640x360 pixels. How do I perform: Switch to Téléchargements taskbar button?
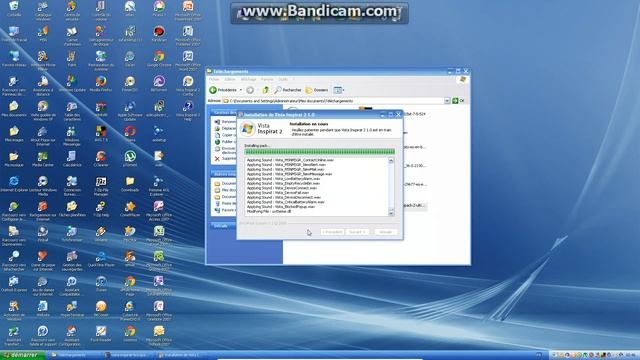point(72,355)
